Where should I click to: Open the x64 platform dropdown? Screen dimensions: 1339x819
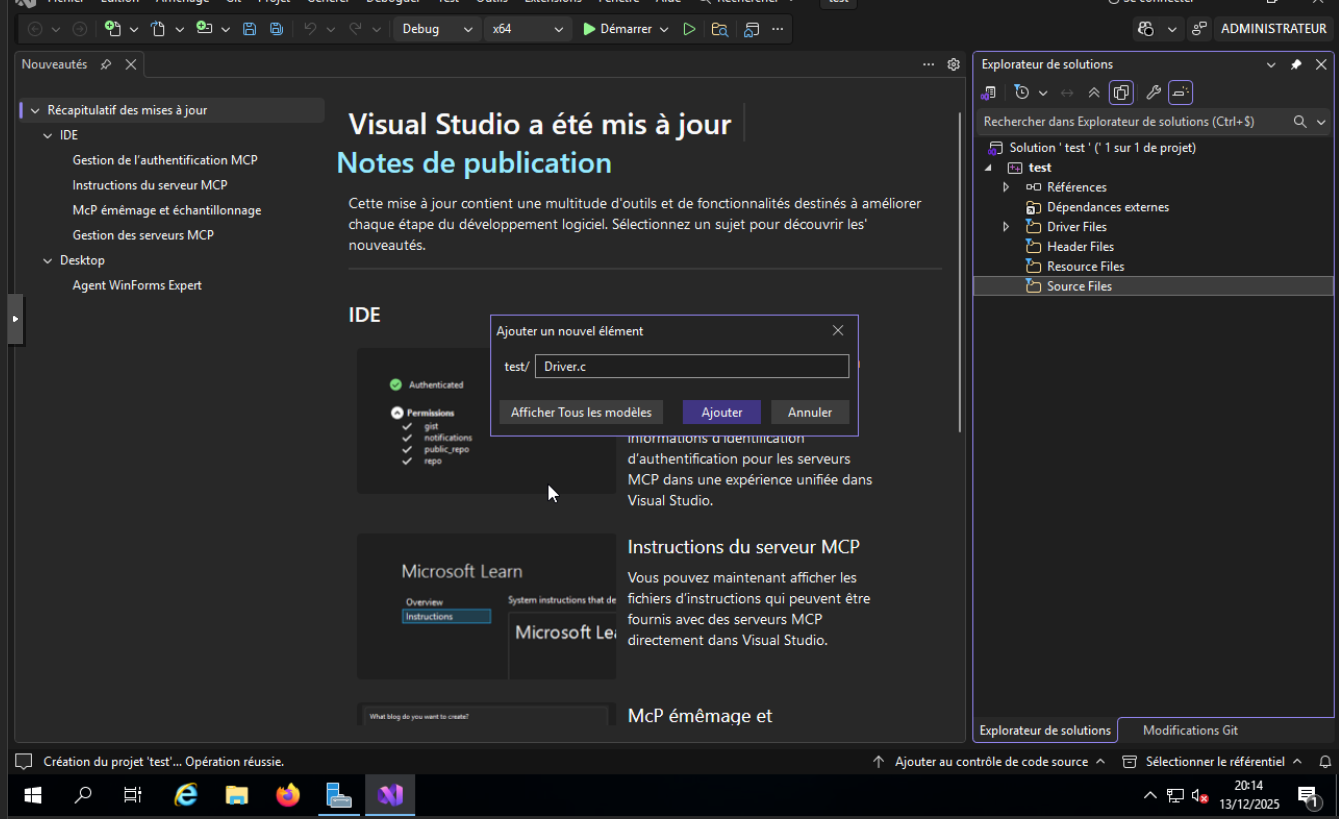(528, 29)
